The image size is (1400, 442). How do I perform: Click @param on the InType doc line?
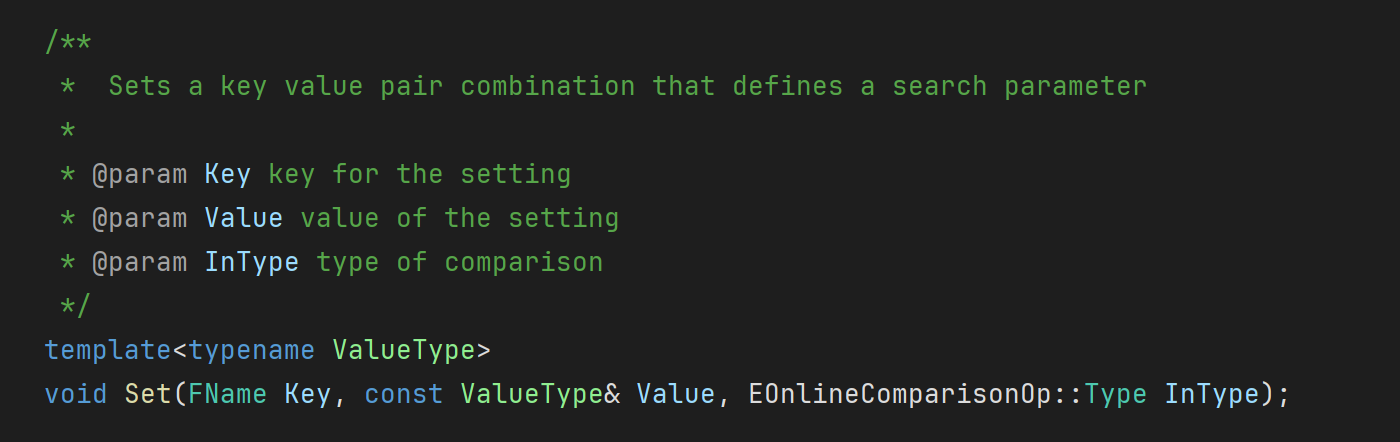point(140,262)
